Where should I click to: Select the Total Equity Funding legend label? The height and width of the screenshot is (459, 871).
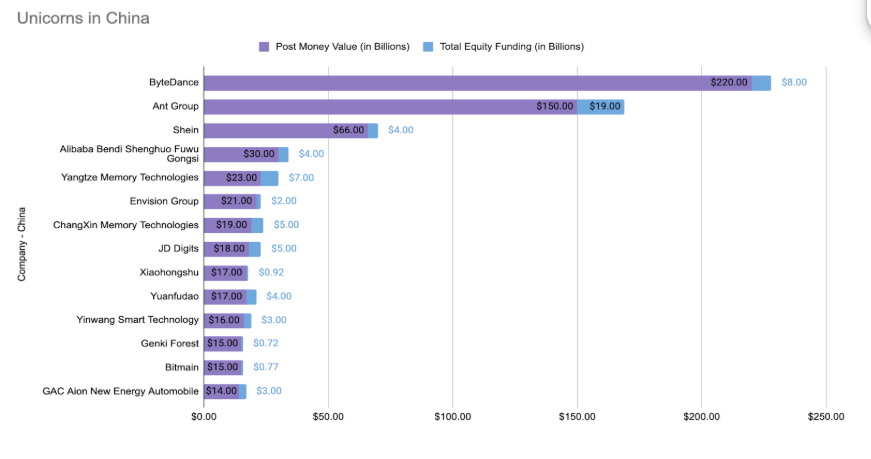(512, 47)
